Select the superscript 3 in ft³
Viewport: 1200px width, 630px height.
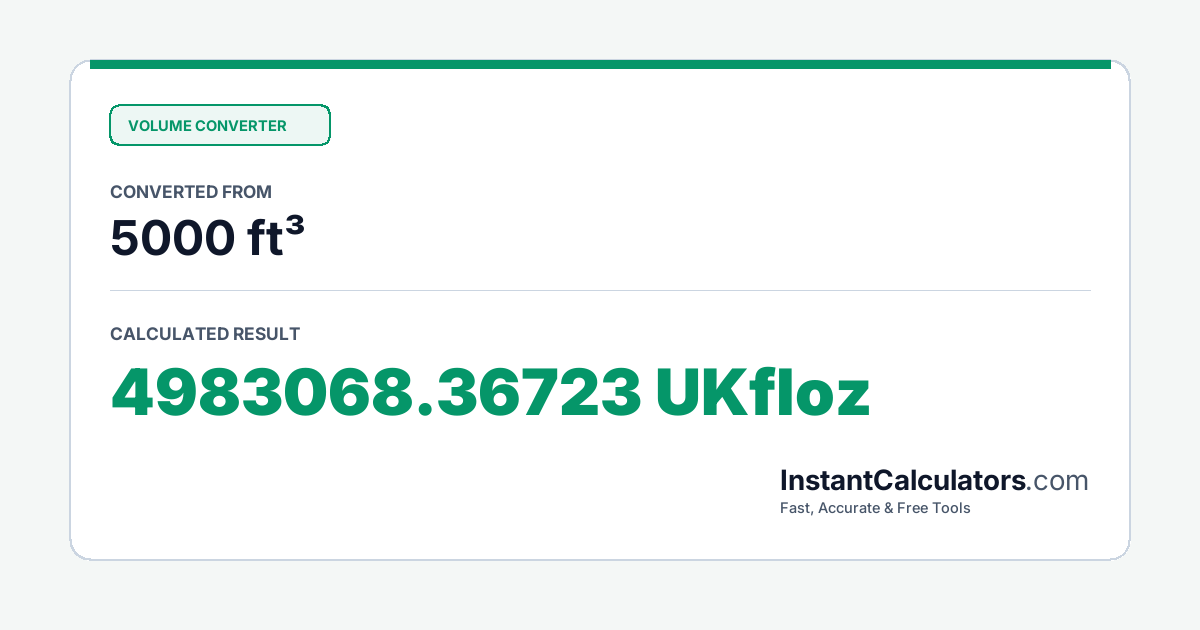[295, 228]
